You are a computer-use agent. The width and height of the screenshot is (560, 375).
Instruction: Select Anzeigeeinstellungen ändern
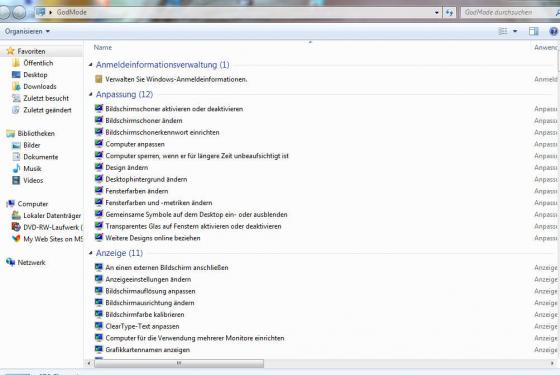coord(148,279)
